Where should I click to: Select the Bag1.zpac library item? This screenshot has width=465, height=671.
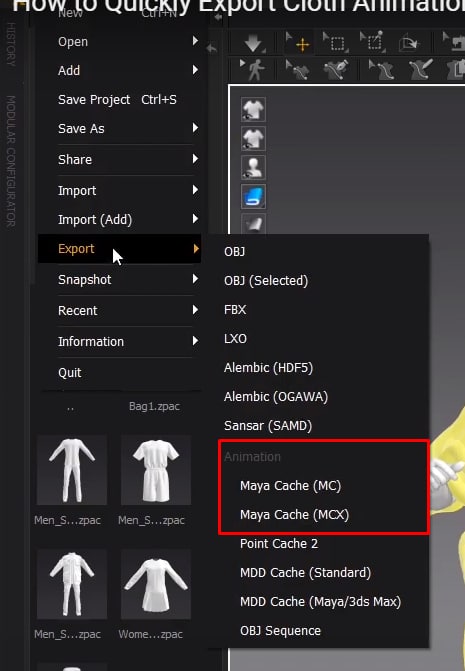click(154, 406)
